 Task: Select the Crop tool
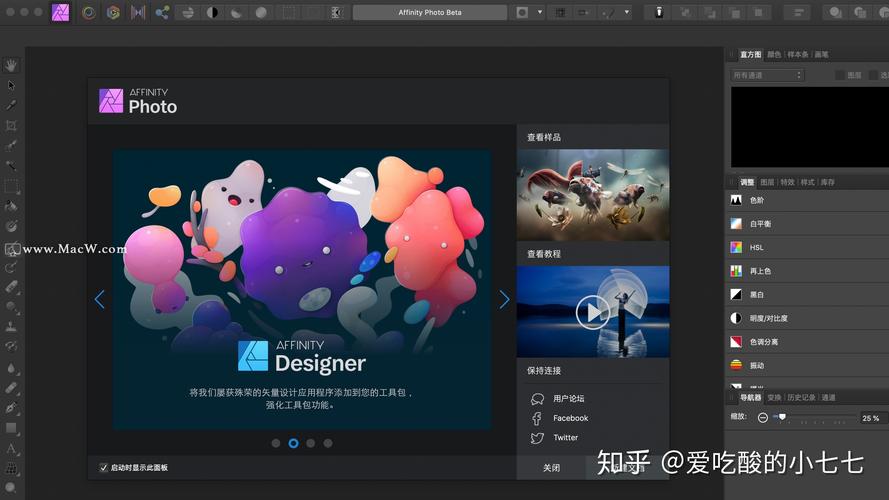point(11,125)
